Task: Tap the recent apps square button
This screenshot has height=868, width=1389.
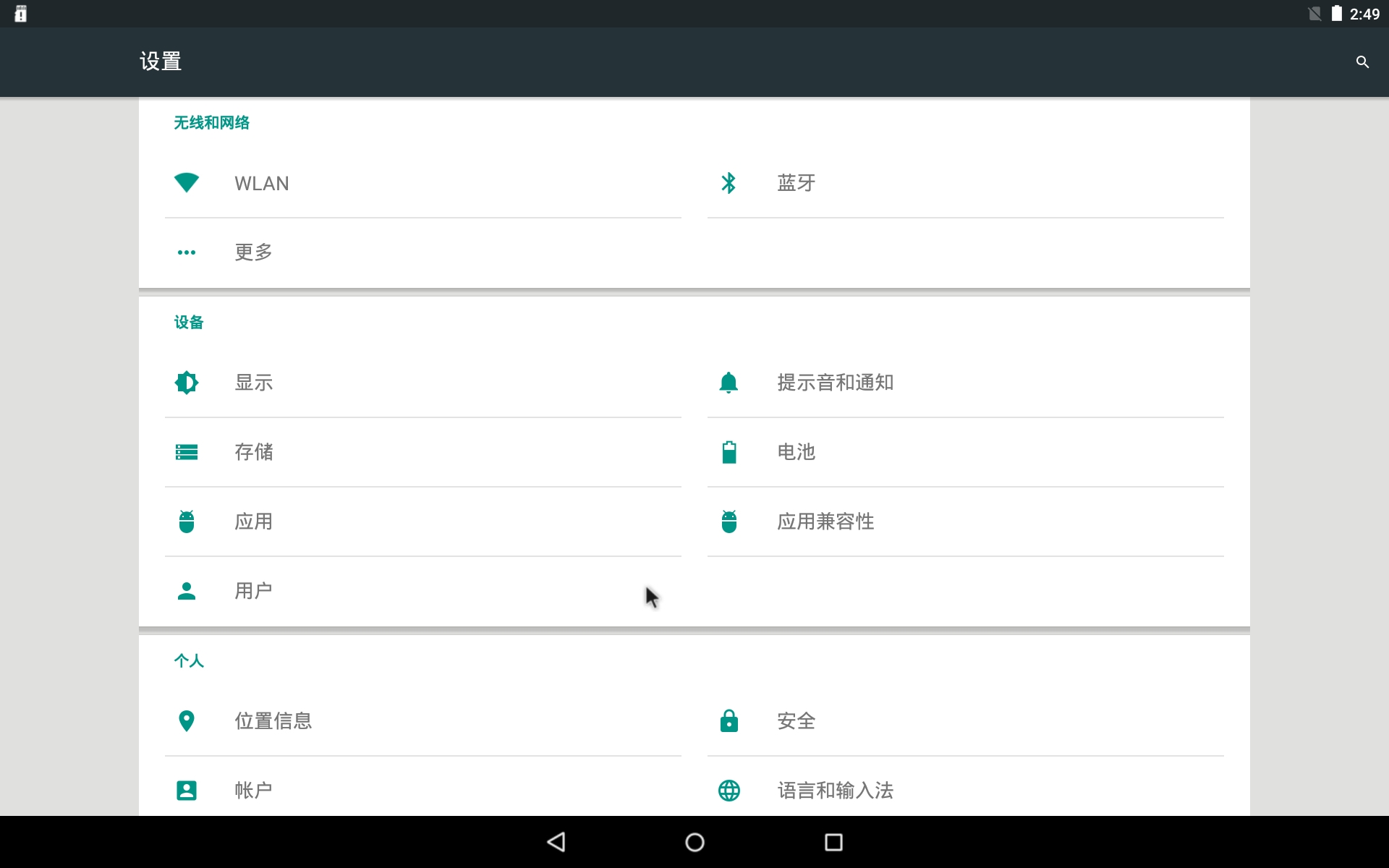Action: tap(833, 842)
